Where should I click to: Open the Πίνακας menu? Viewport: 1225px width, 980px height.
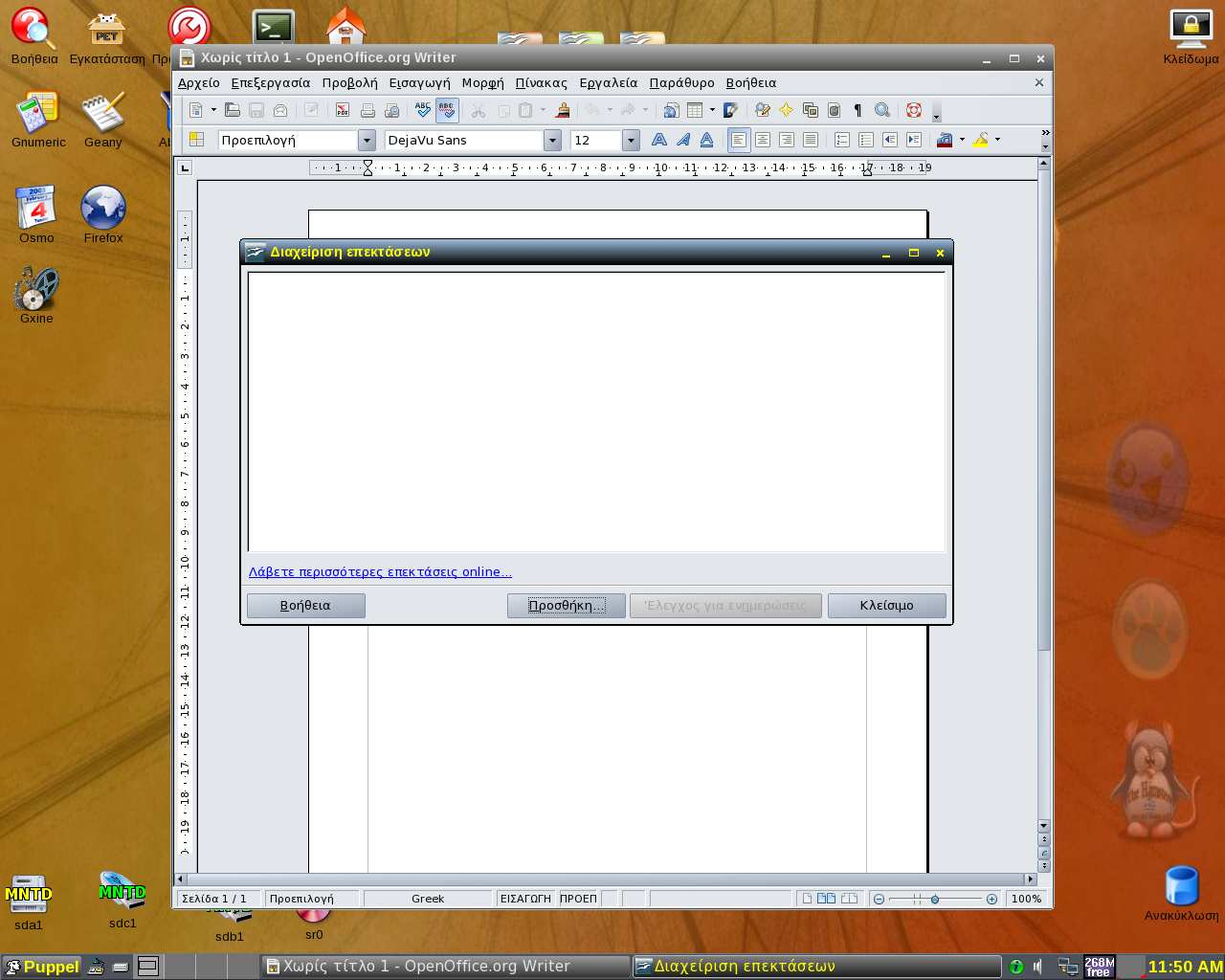[x=541, y=83]
